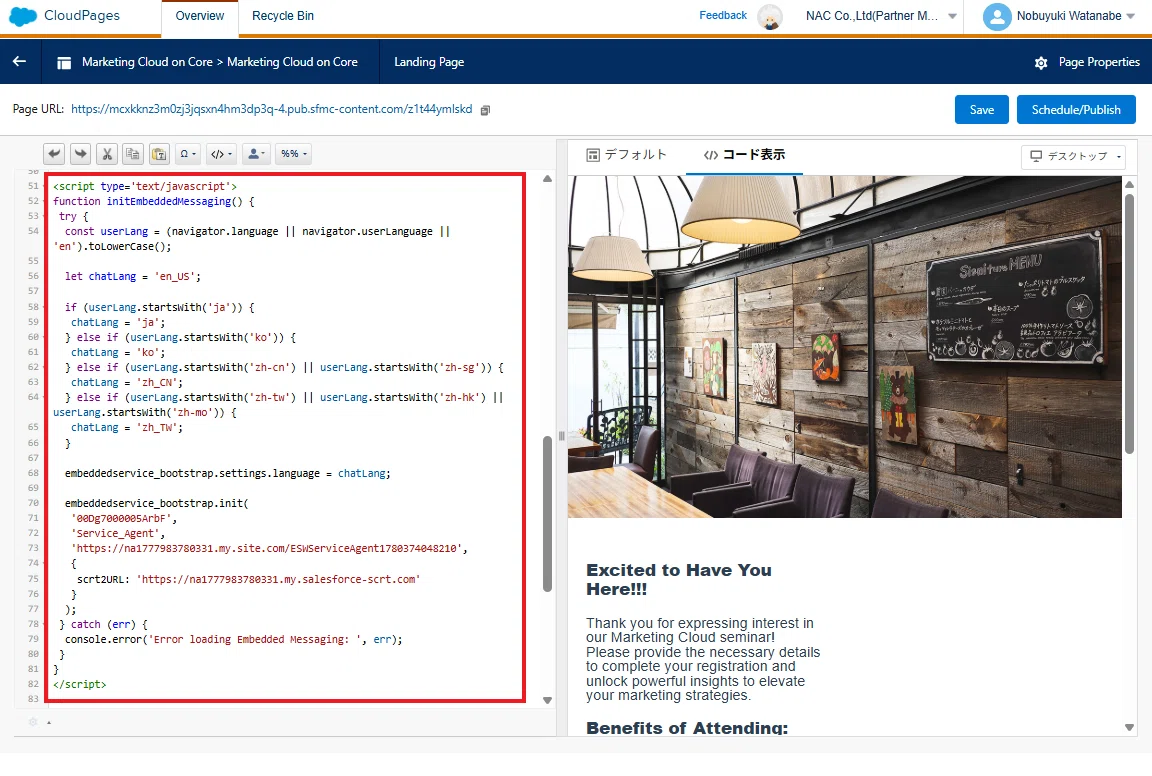
Task: Open the personalization person-icon dropdown
Action: (x=256, y=154)
